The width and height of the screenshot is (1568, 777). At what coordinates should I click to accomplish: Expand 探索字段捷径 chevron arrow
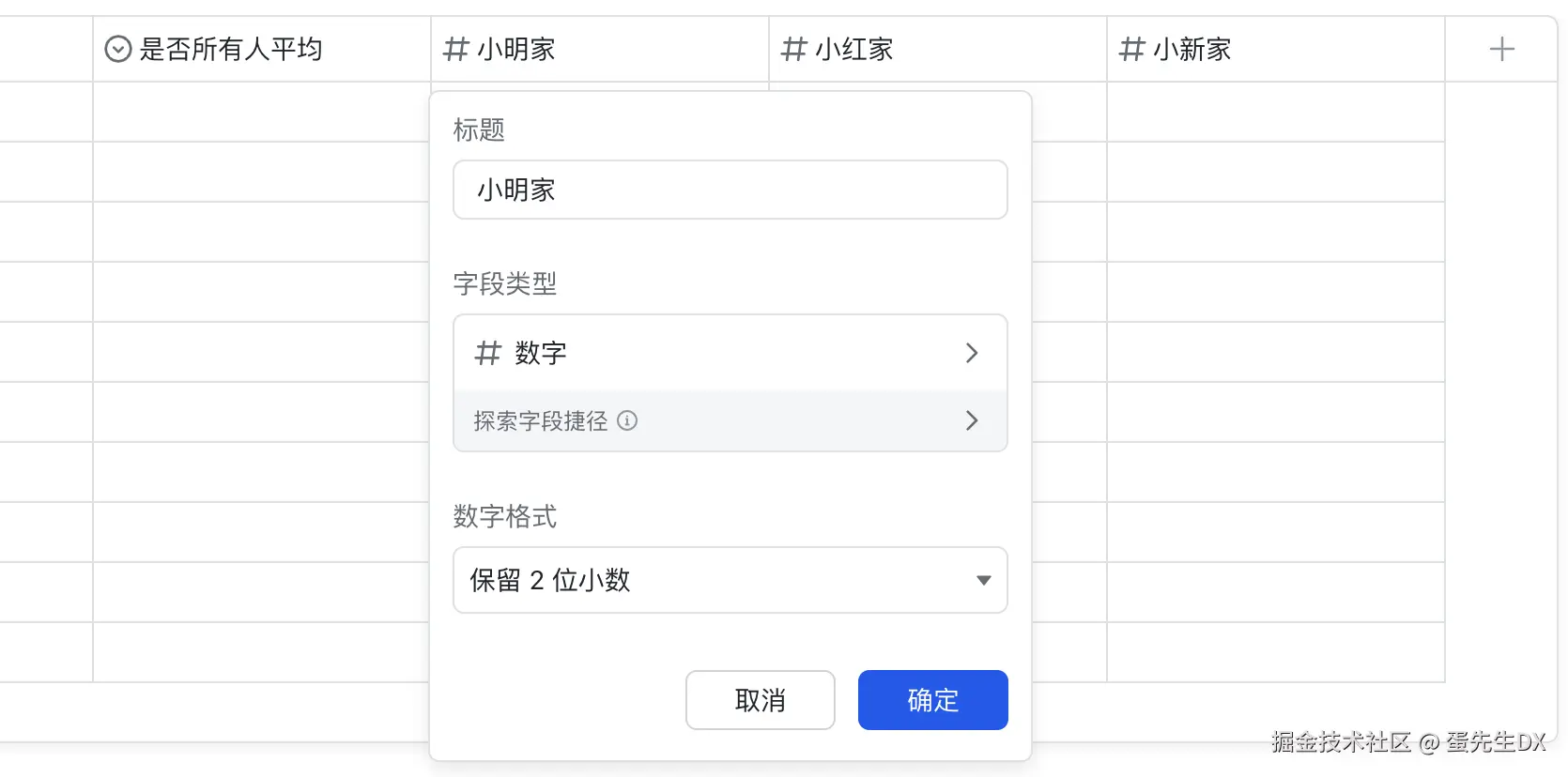(x=972, y=420)
